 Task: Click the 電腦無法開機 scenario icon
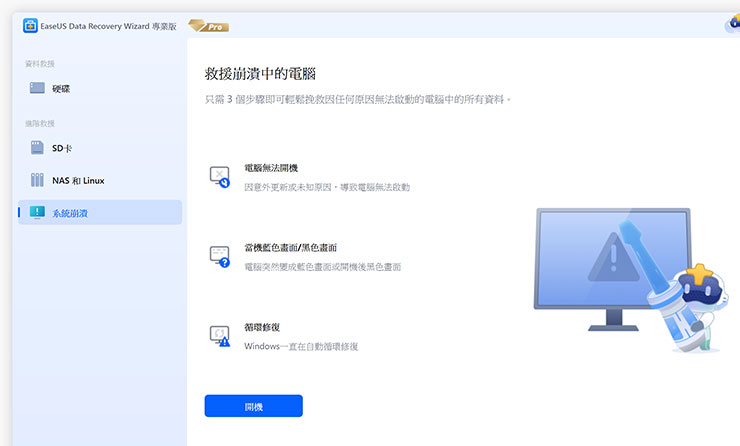(219, 177)
